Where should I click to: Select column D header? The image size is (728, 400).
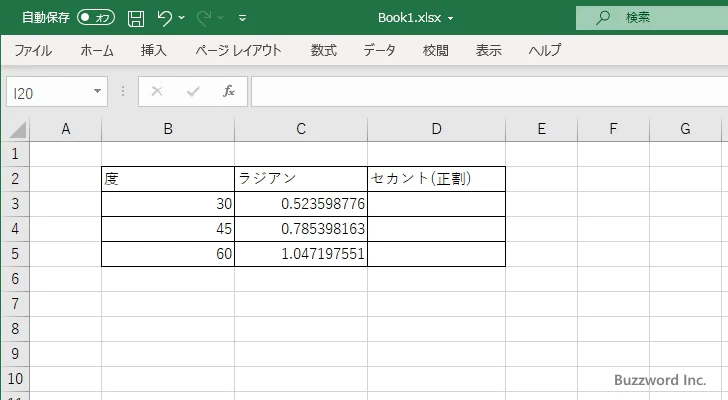pyautogui.click(x=436, y=129)
